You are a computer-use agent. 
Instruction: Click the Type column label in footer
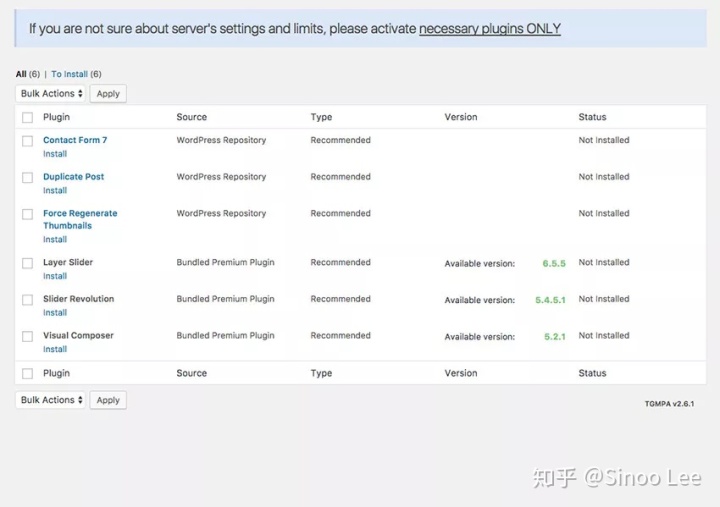(321, 373)
